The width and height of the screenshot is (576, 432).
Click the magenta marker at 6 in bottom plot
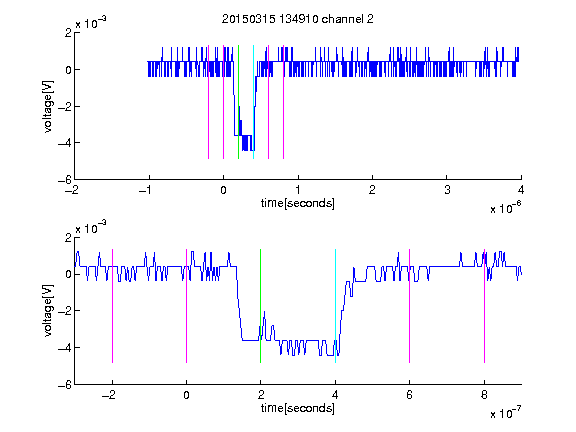410,306
